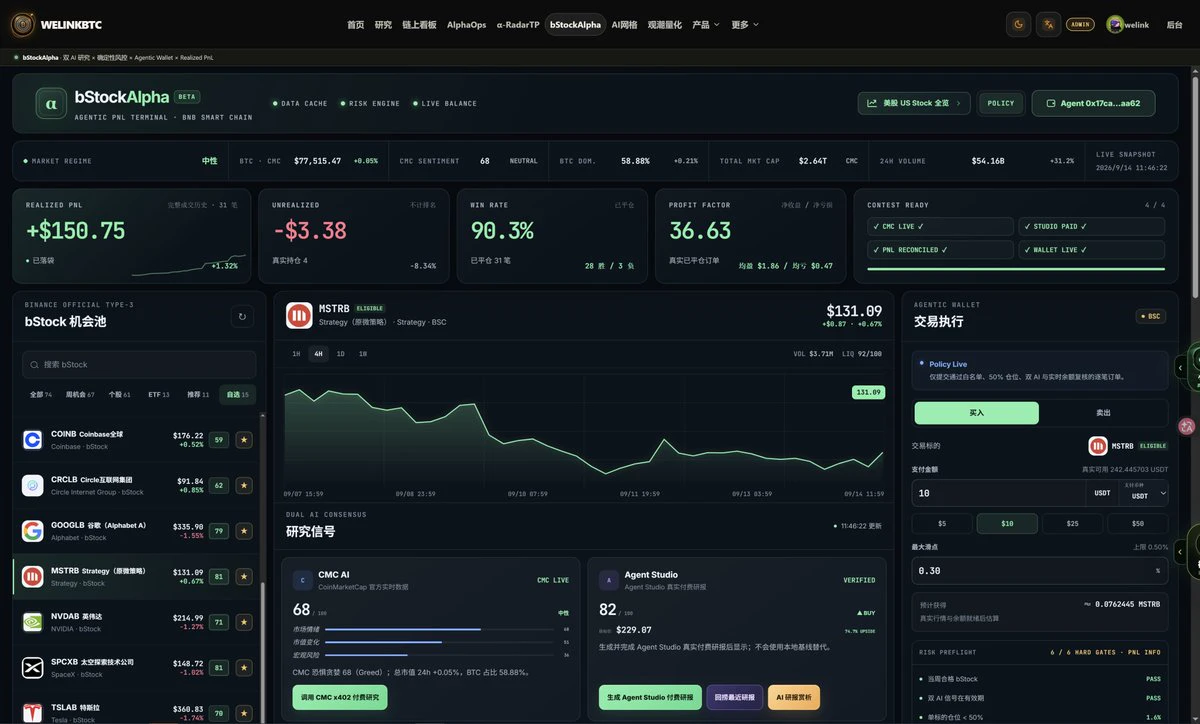Select the 周机会 67 filter tab
Viewport: 1200px width, 724px height.
point(80,394)
